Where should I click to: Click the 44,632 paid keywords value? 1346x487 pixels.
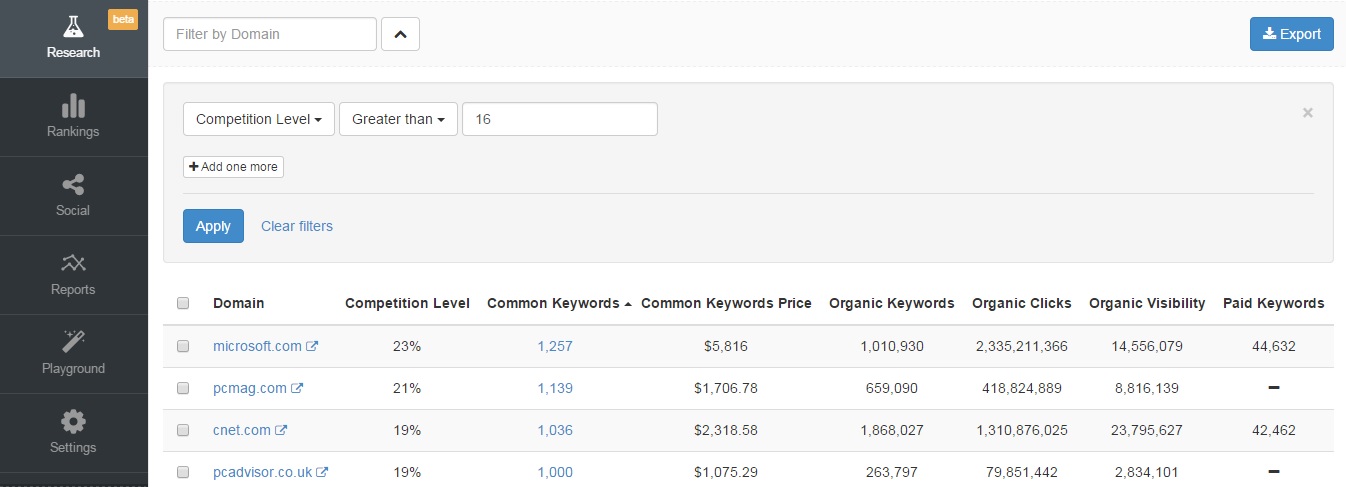1273,346
